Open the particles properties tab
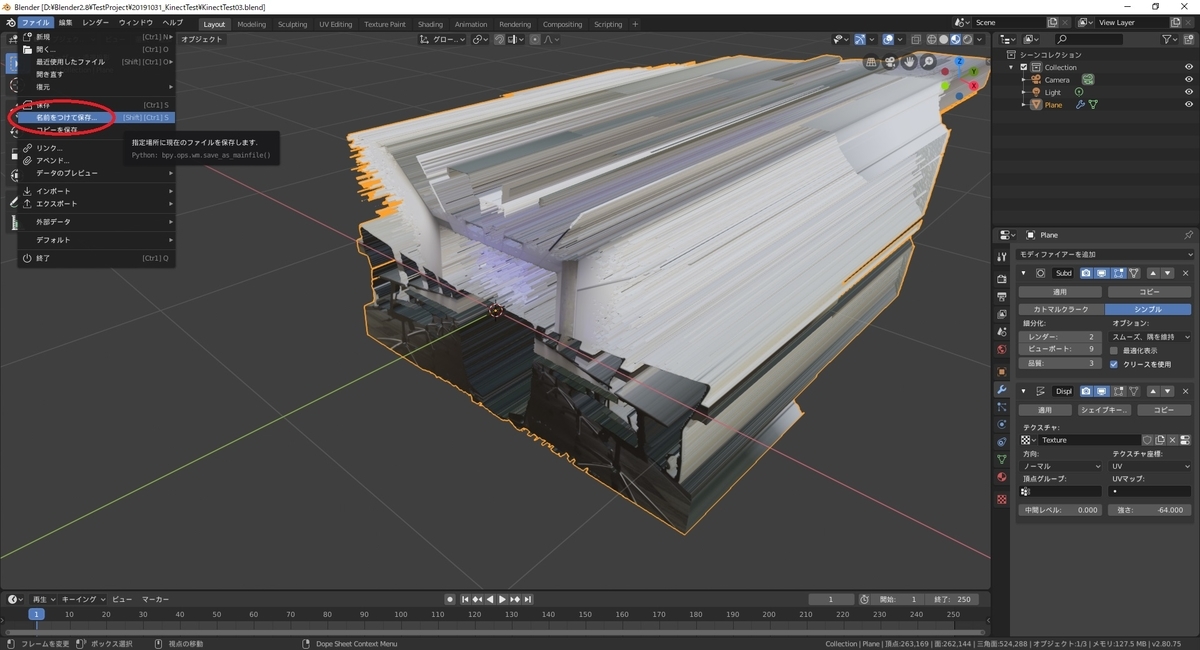1200x650 pixels. pyautogui.click(x=1002, y=407)
